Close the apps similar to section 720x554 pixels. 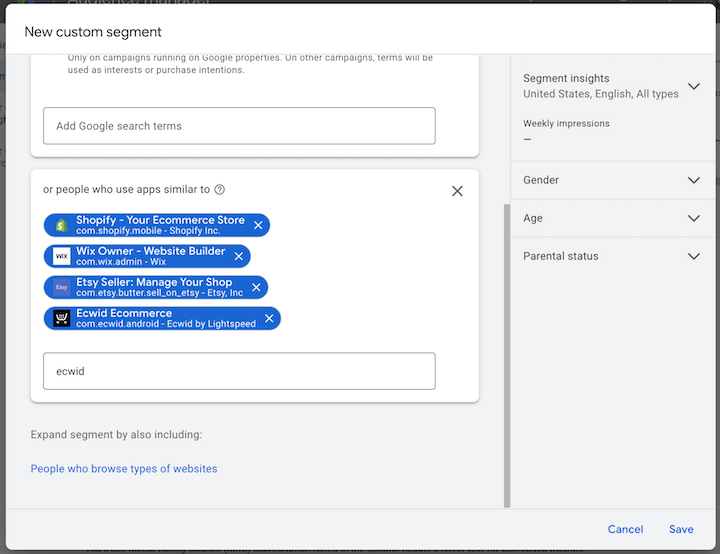[457, 191]
